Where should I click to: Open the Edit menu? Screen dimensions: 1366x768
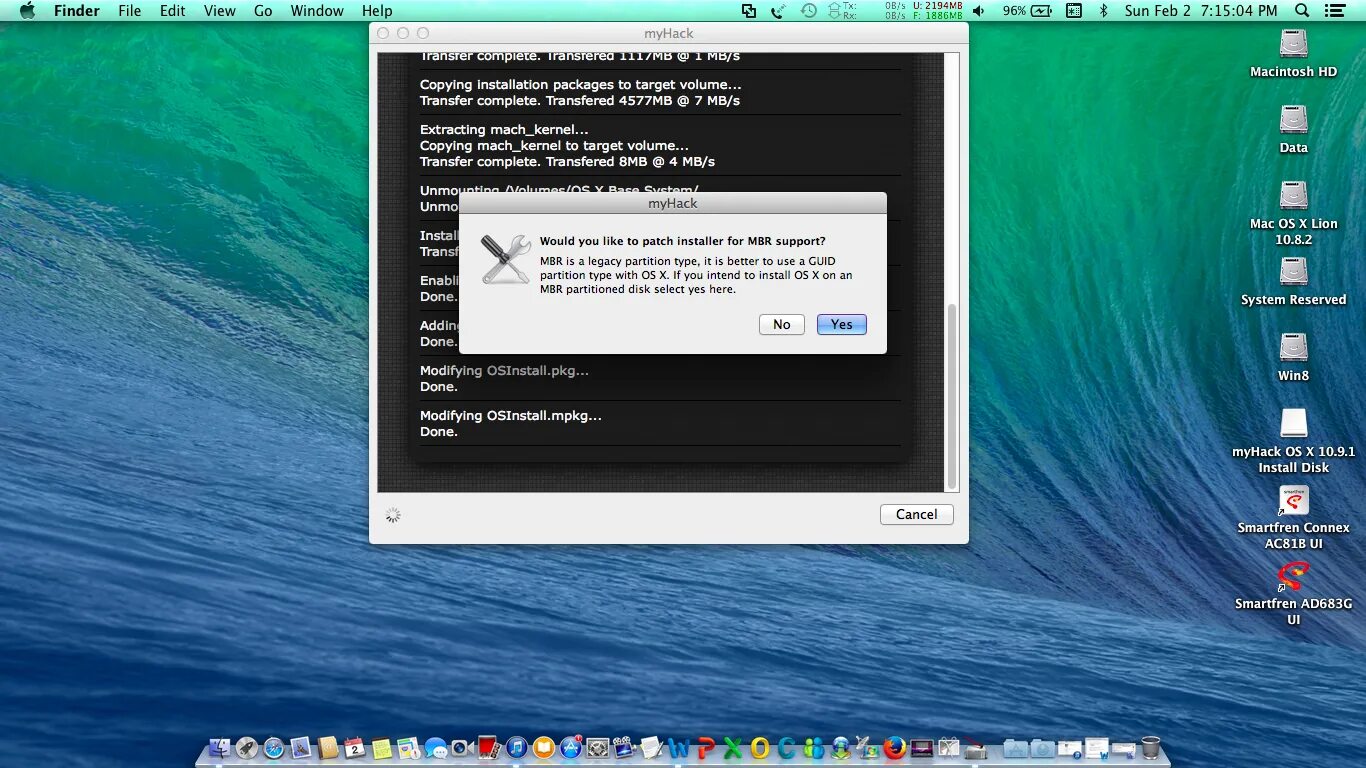pyautogui.click(x=173, y=10)
